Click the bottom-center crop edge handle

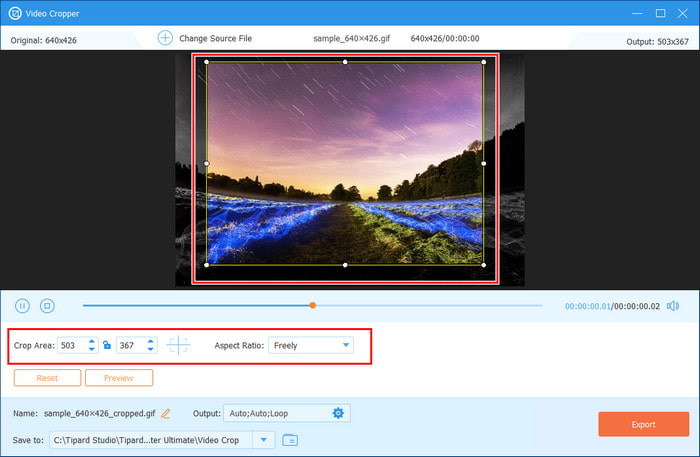pos(345,265)
